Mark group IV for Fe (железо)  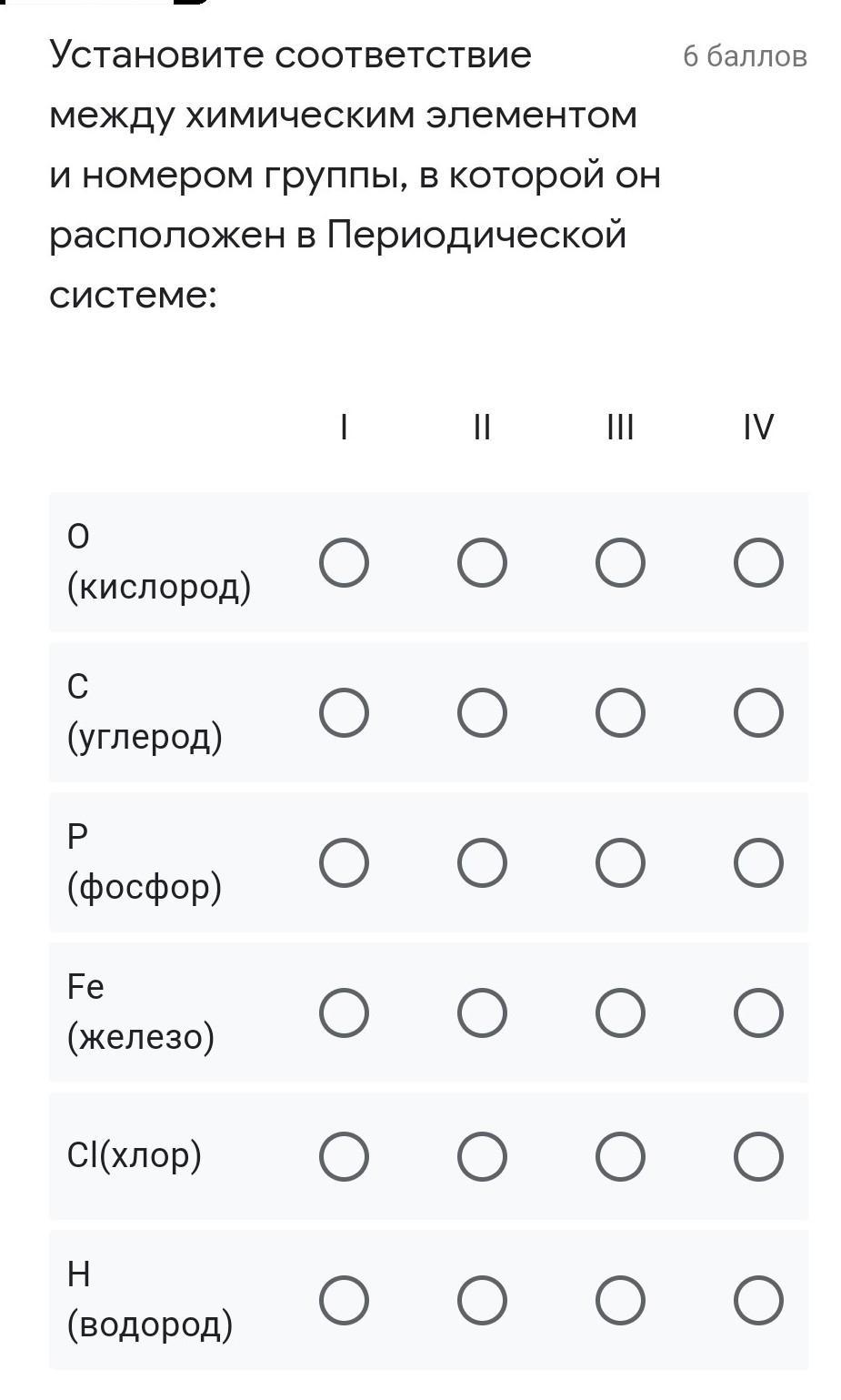tap(758, 1012)
